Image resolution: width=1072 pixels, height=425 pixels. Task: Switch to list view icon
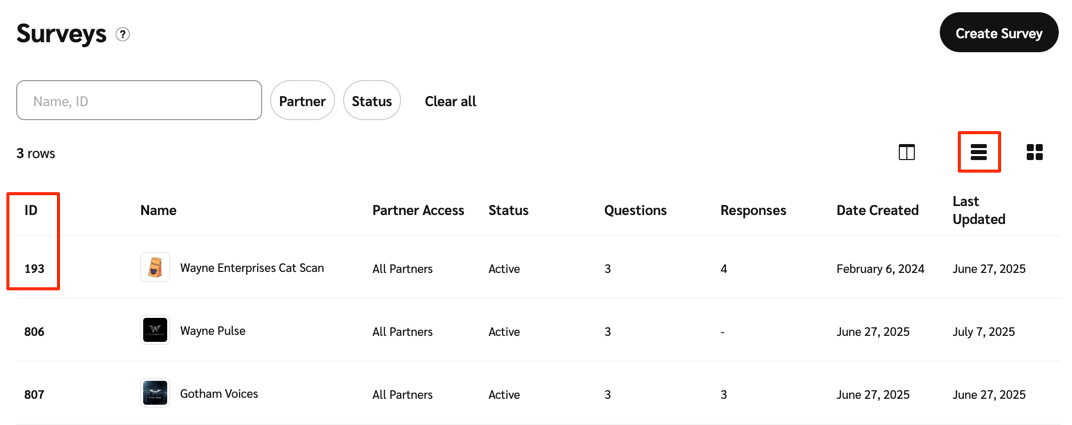(978, 152)
